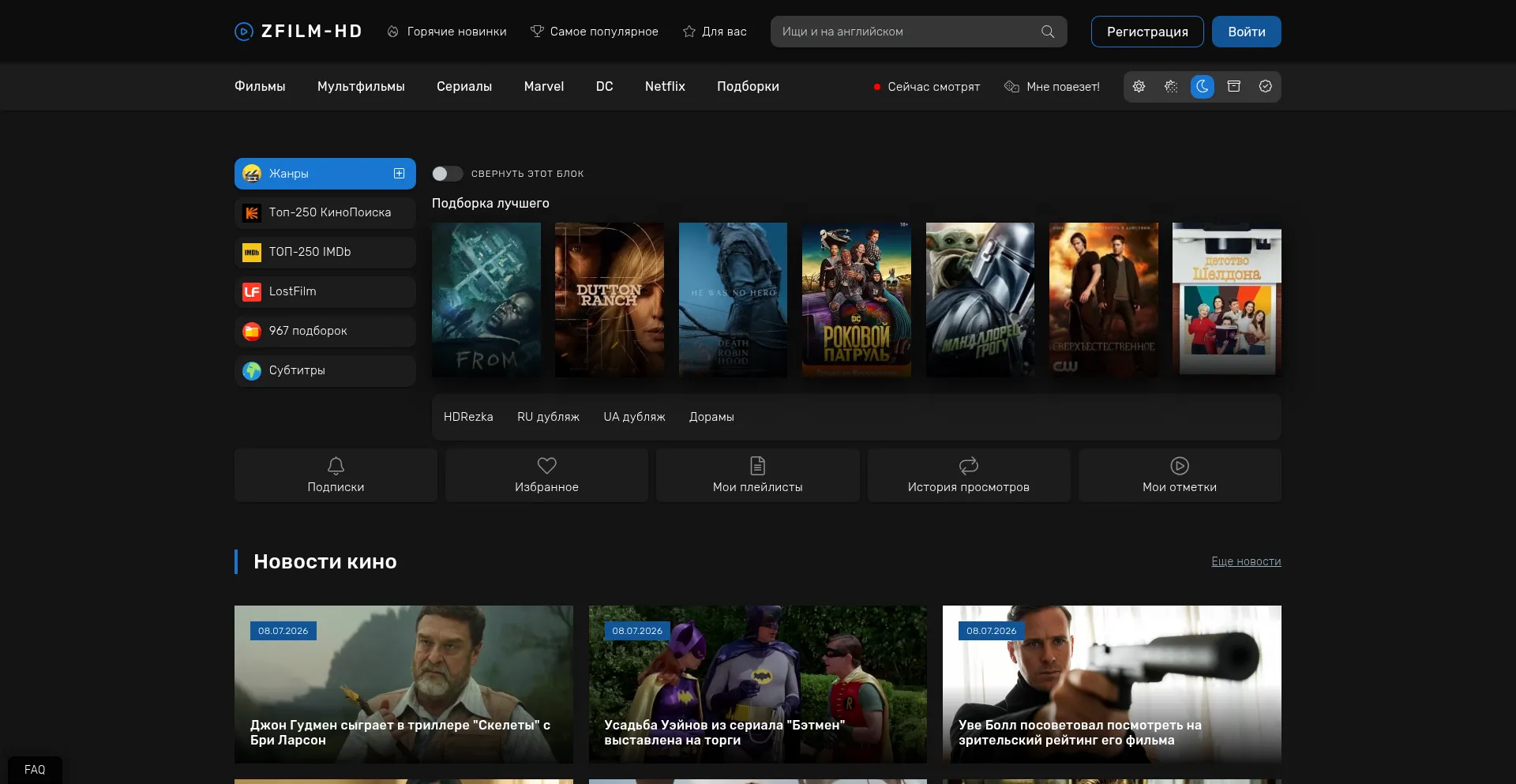Click the Войти button
Viewport: 1516px width, 784px height.
[1247, 32]
